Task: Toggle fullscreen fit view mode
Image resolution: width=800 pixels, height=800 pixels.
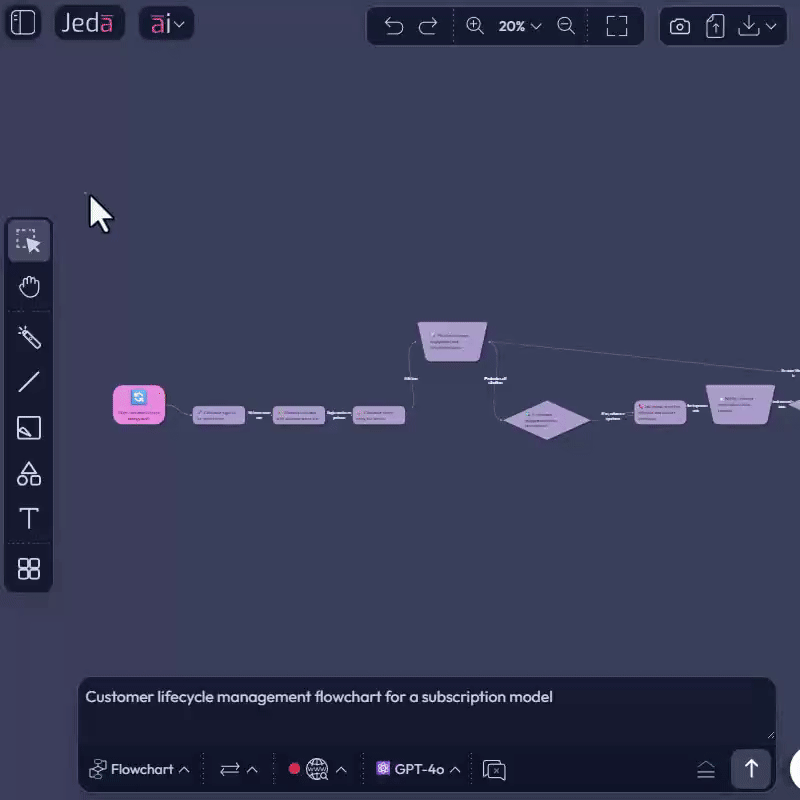Action: point(616,26)
